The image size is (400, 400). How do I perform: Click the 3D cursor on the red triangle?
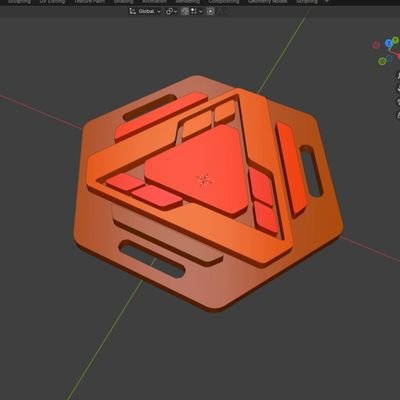(x=204, y=180)
